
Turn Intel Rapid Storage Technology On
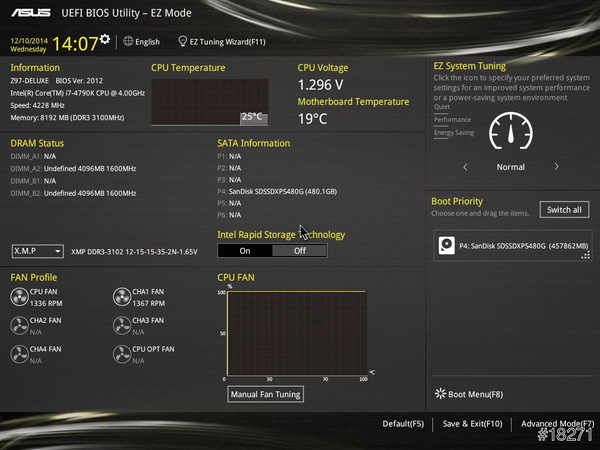[245, 251]
